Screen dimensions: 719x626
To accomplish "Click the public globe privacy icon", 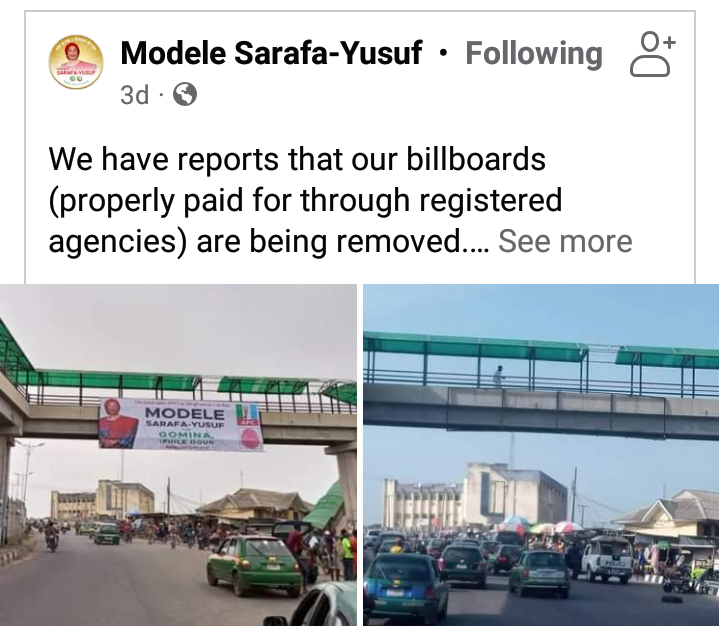I will click(185, 94).
